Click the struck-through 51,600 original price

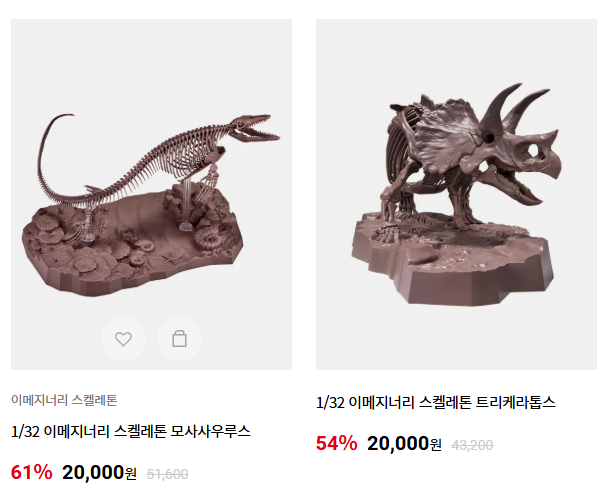(x=167, y=474)
